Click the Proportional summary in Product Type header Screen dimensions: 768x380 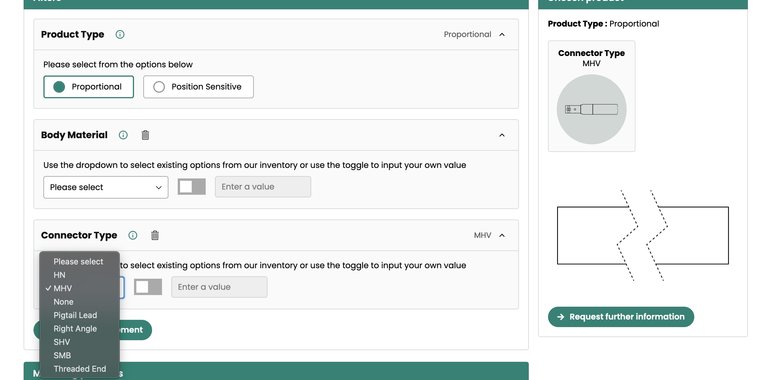[x=467, y=34]
